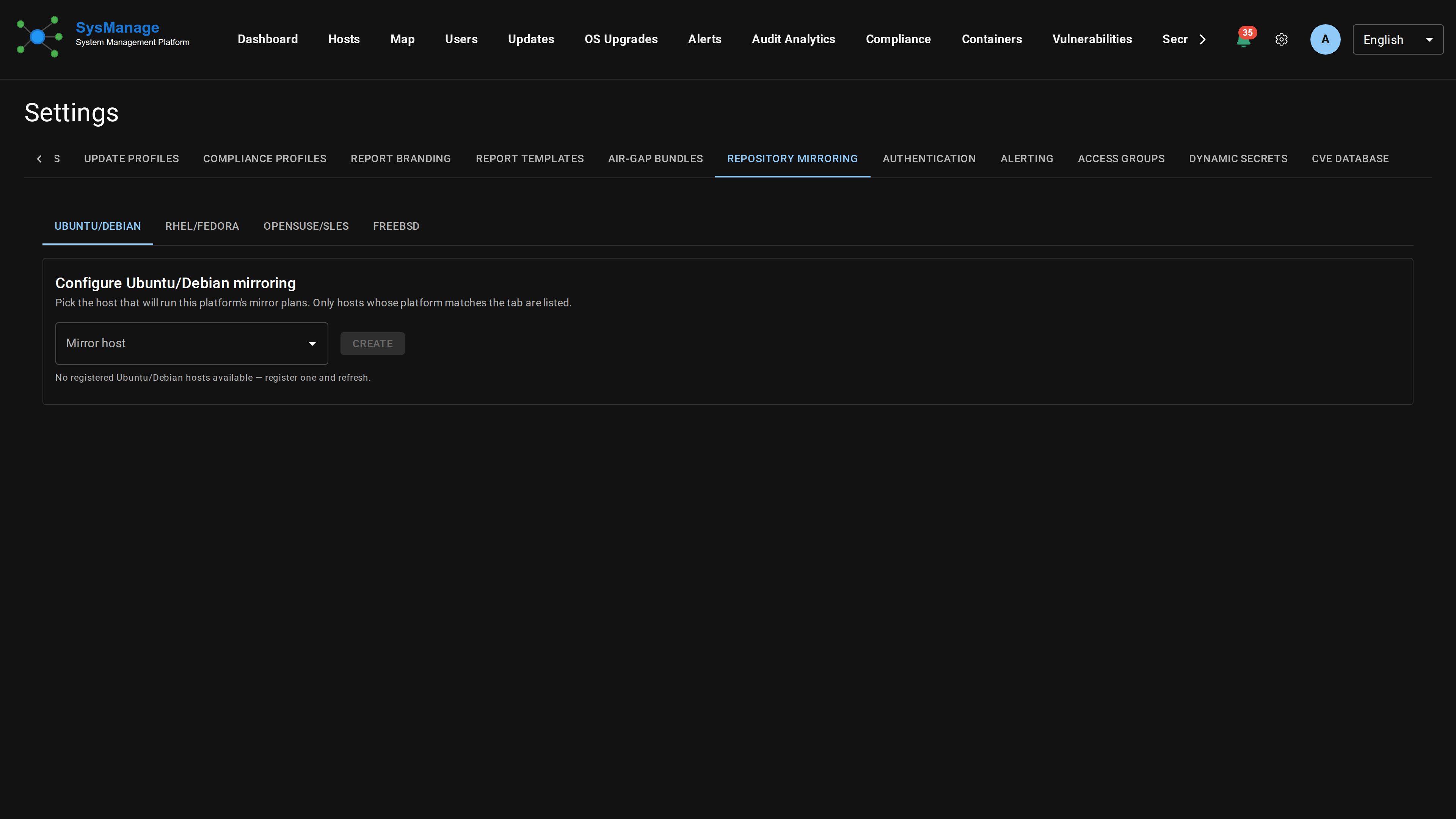Open the settings gear icon
The height and width of the screenshot is (819, 1456).
pos(1281,39)
